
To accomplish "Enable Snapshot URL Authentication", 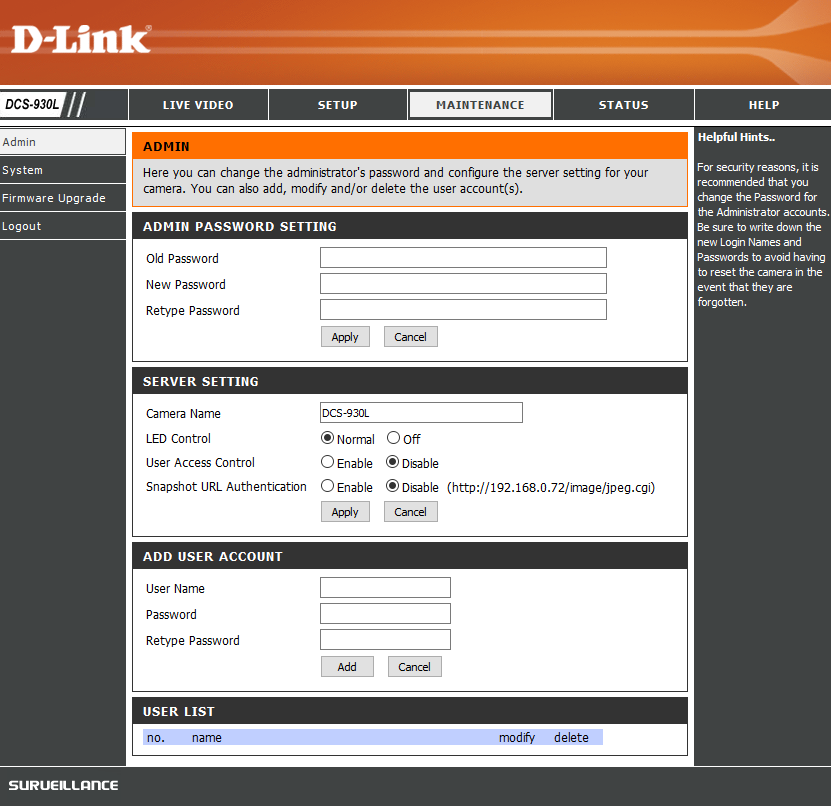I will tap(328, 486).
